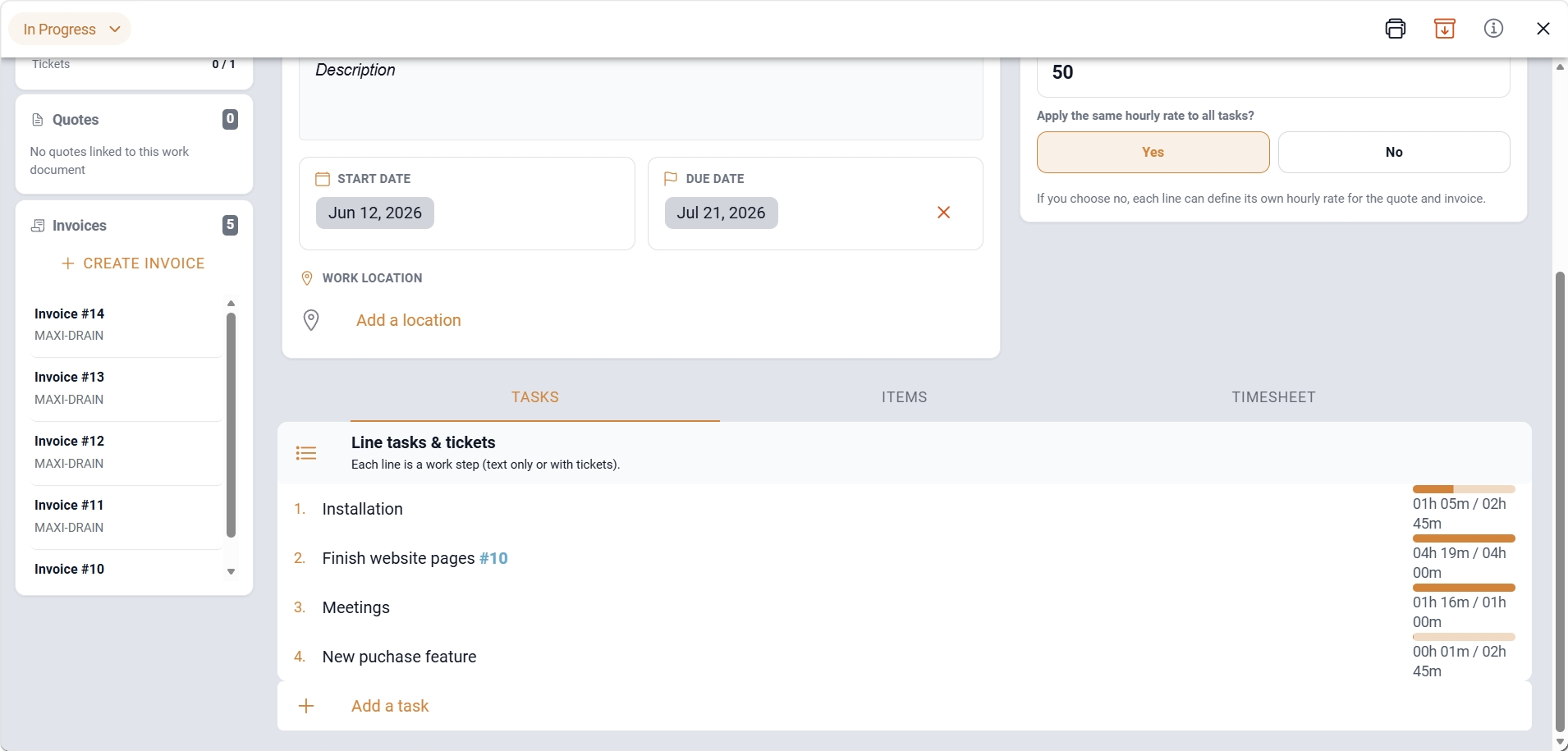1568x751 pixels.
Task: Click the main page vertical scrollbar thumb
Action: tap(1560, 501)
